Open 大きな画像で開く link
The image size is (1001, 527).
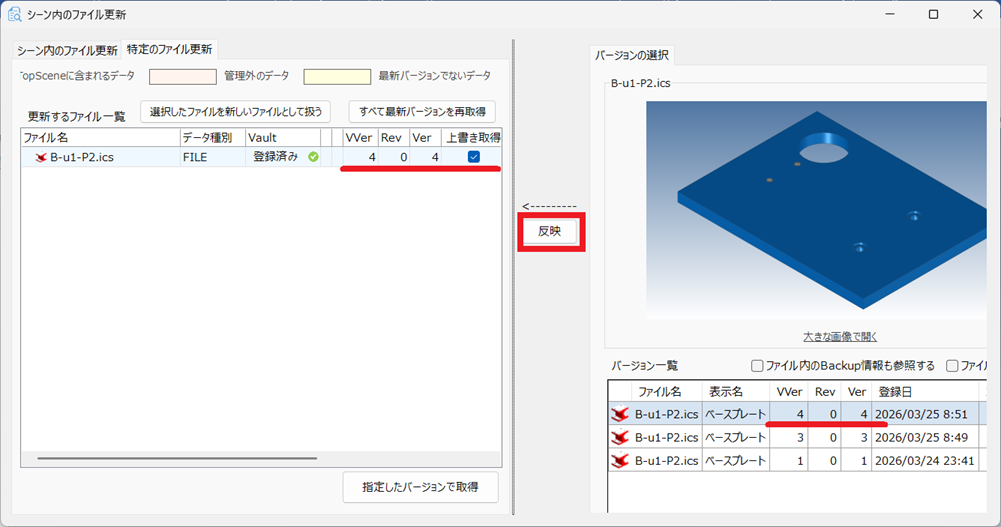(840, 336)
